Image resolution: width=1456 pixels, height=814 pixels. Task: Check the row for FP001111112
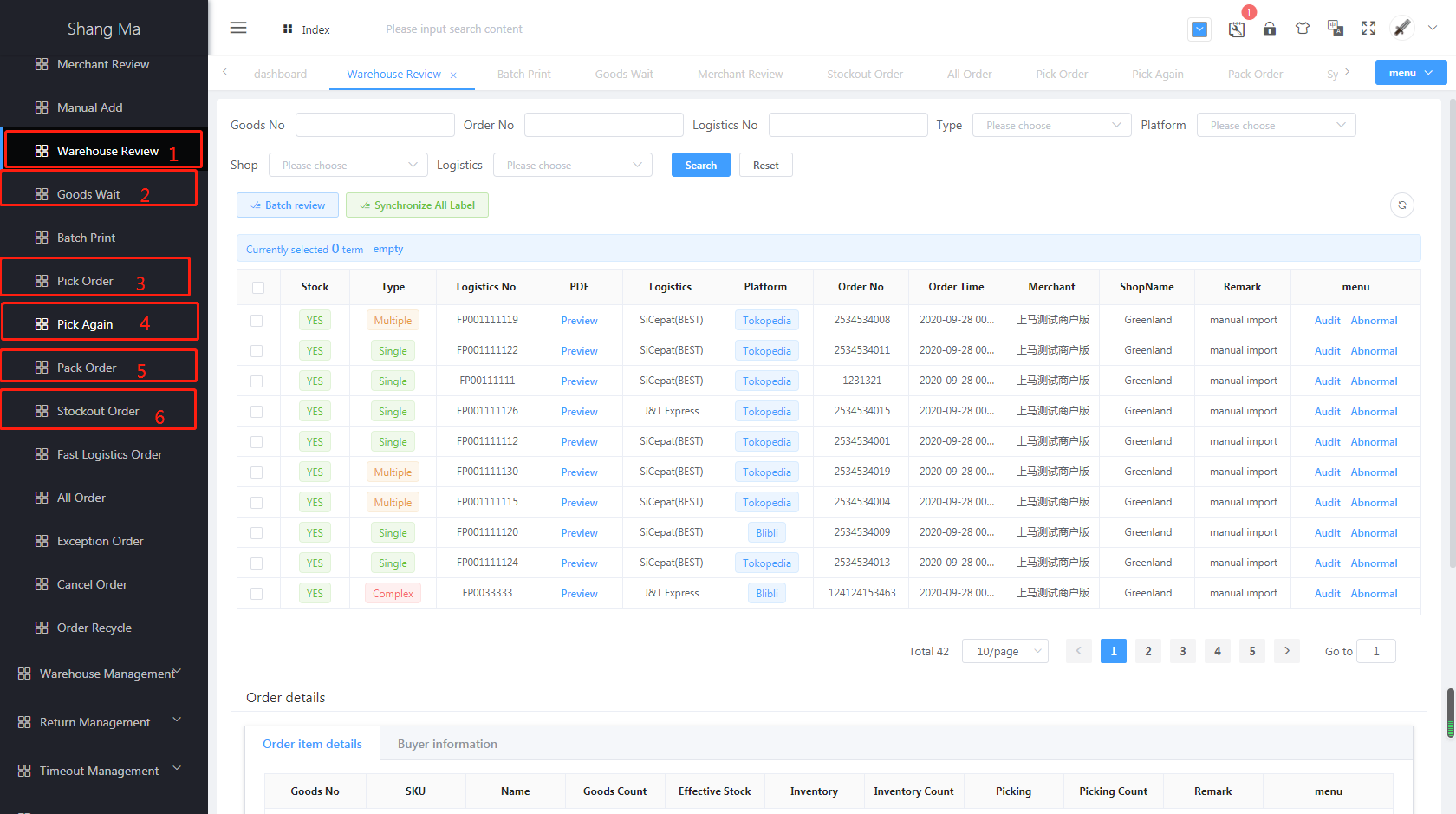(257, 442)
